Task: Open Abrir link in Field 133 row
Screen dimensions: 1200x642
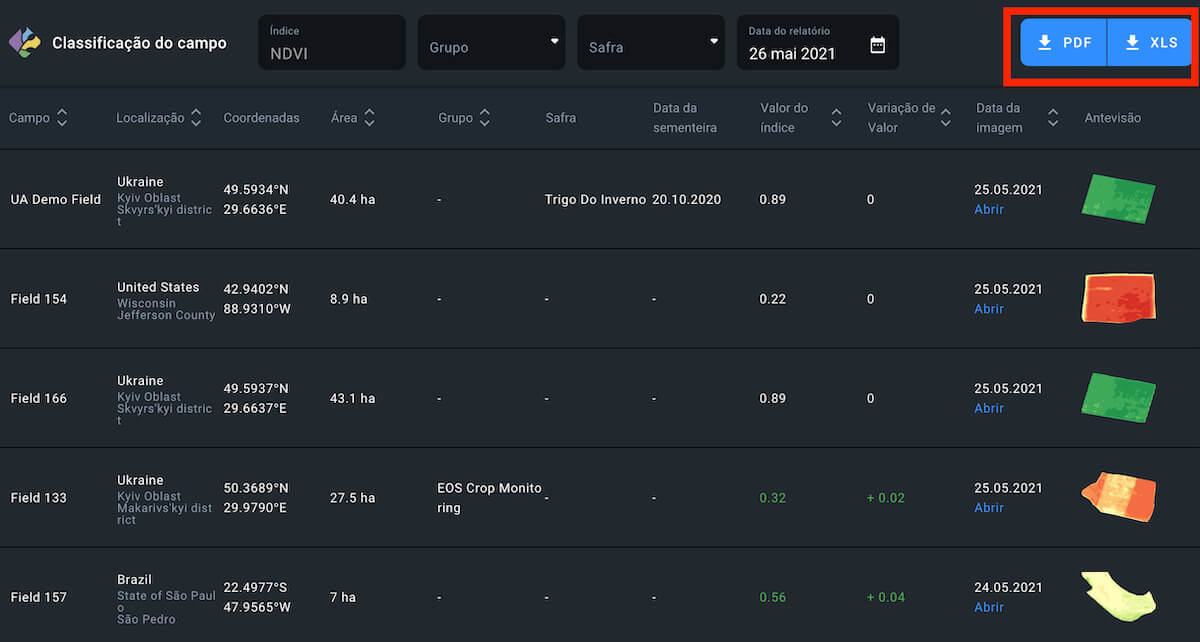Action: pyautogui.click(x=989, y=508)
